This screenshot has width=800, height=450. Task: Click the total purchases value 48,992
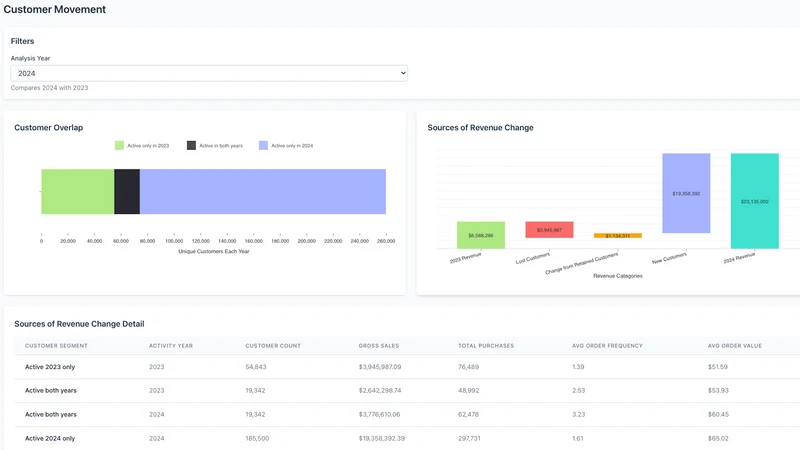[x=468, y=390]
